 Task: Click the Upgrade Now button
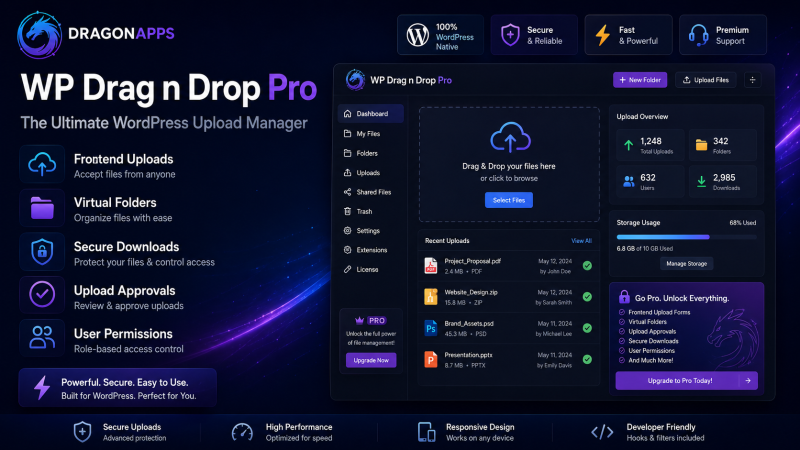[371, 360]
